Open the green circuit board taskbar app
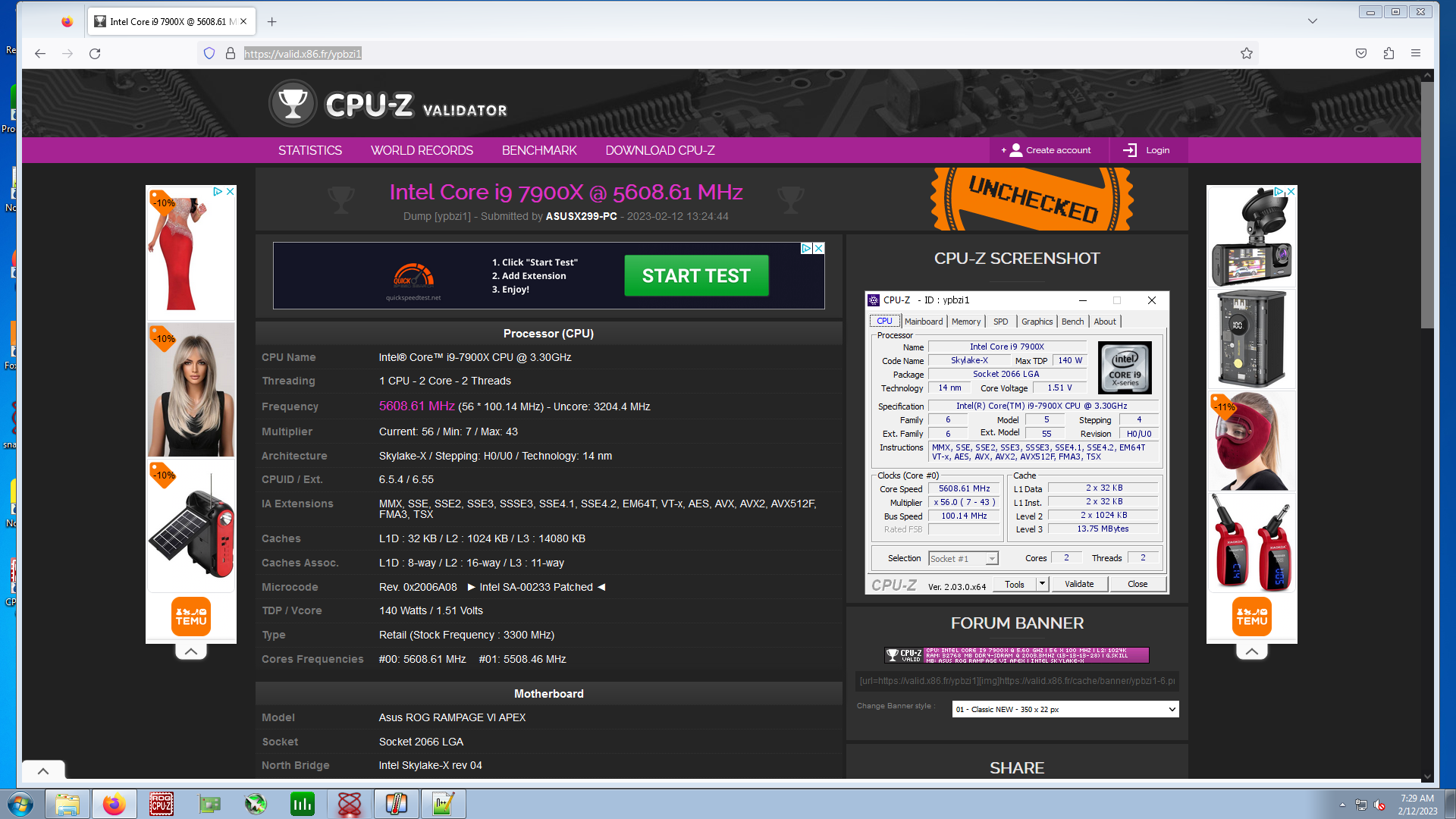 pos(209,804)
